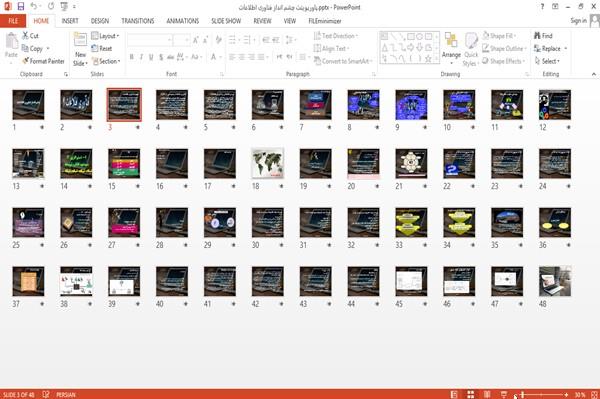
Task: Click the Find button
Action: click(x=543, y=36)
